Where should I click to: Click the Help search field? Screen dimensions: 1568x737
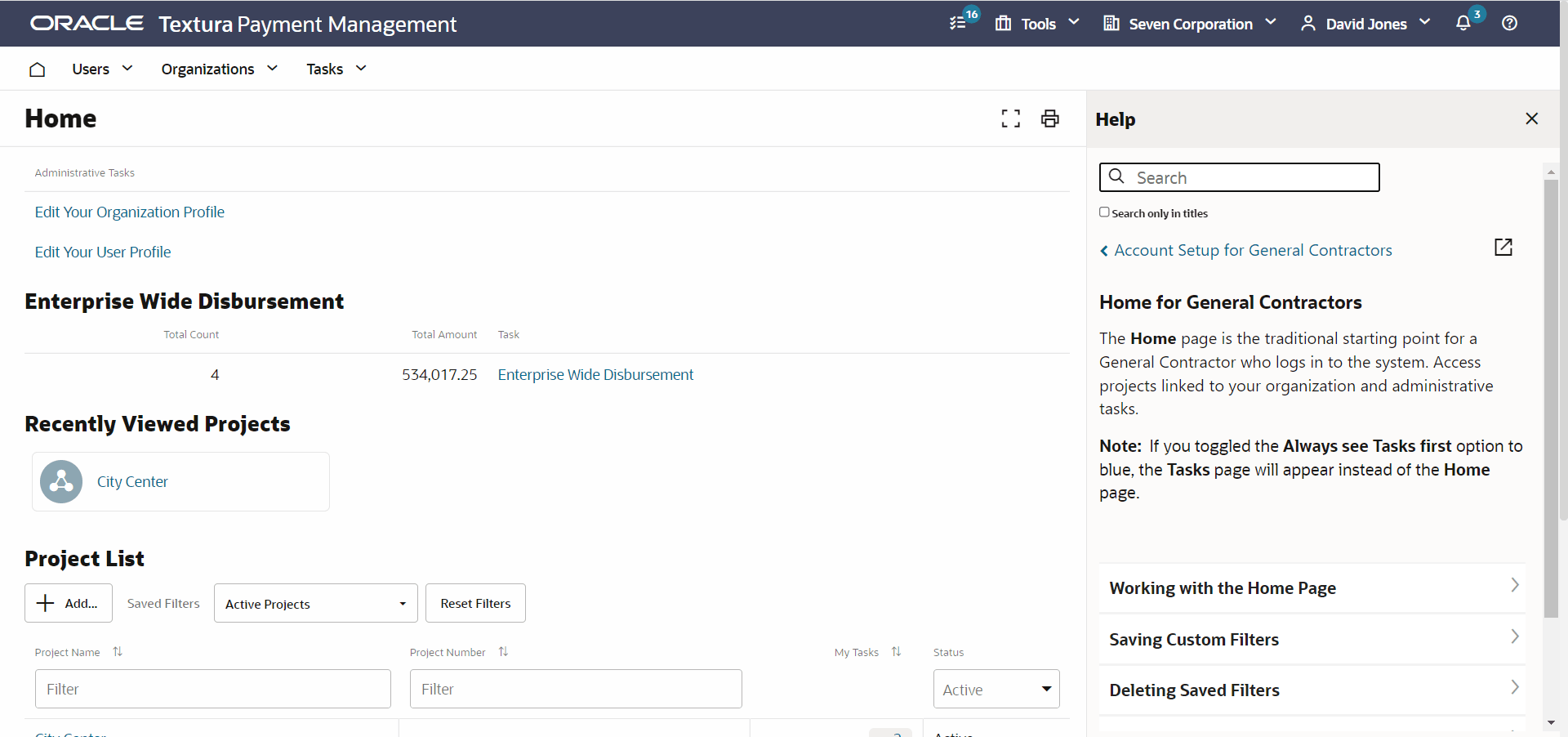tap(1240, 177)
